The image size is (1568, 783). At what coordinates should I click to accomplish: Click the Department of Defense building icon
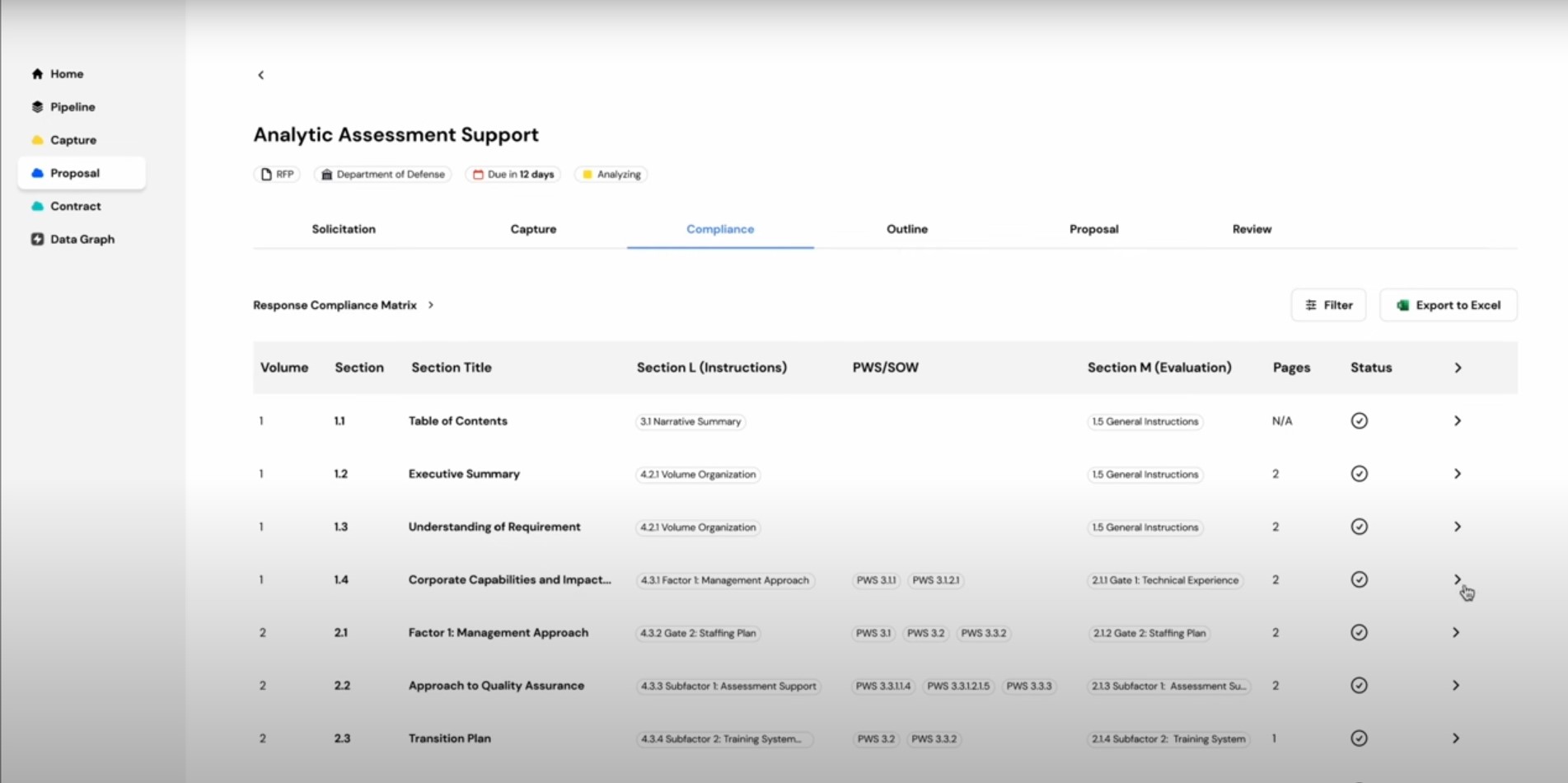coord(326,175)
